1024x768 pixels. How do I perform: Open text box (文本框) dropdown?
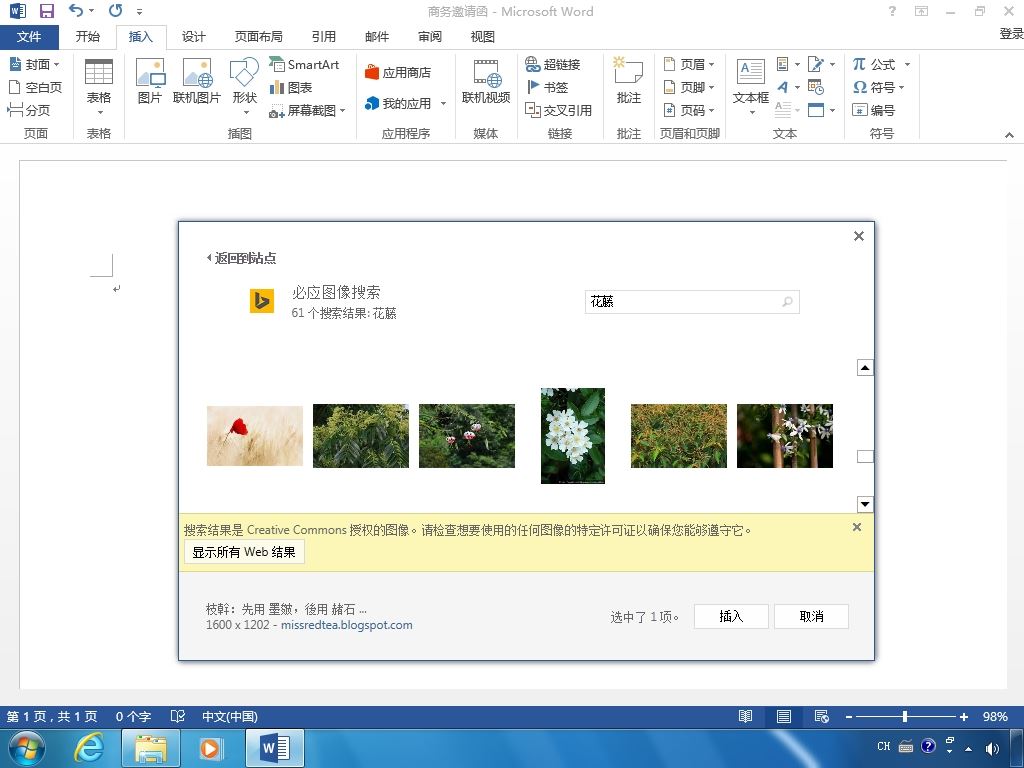pyautogui.click(x=750, y=88)
